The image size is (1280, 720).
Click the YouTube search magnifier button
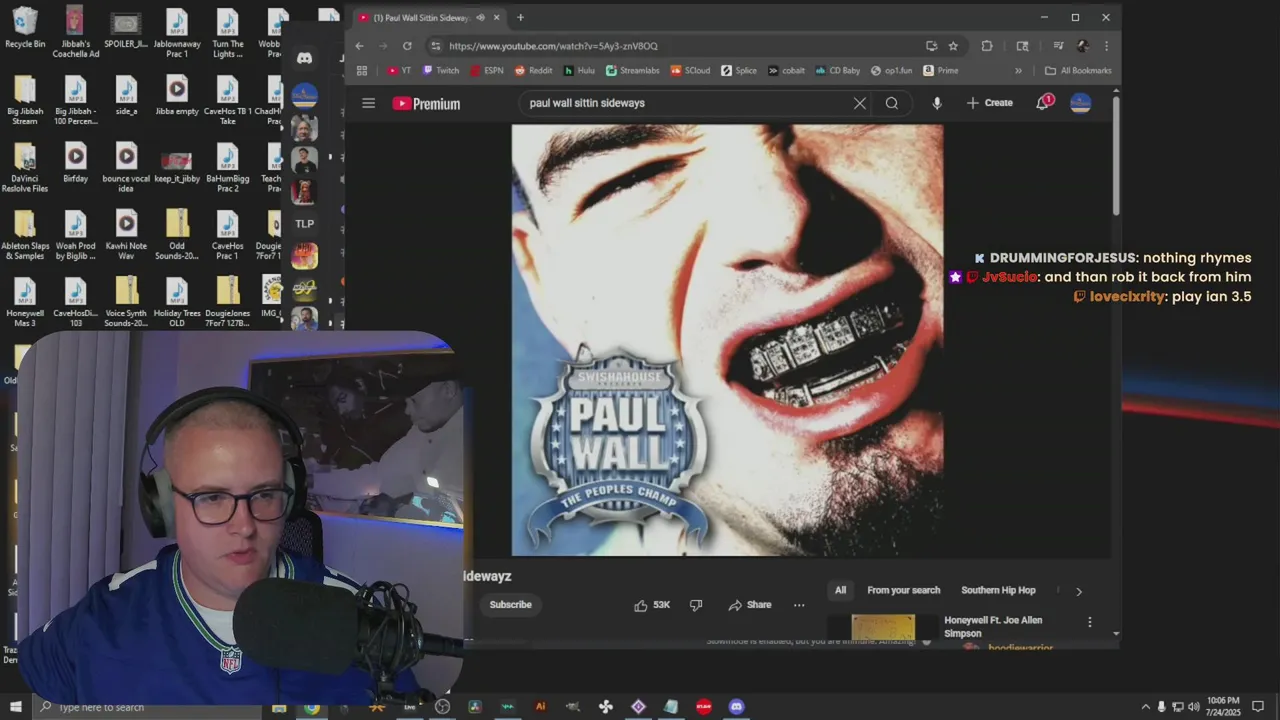(x=892, y=103)
